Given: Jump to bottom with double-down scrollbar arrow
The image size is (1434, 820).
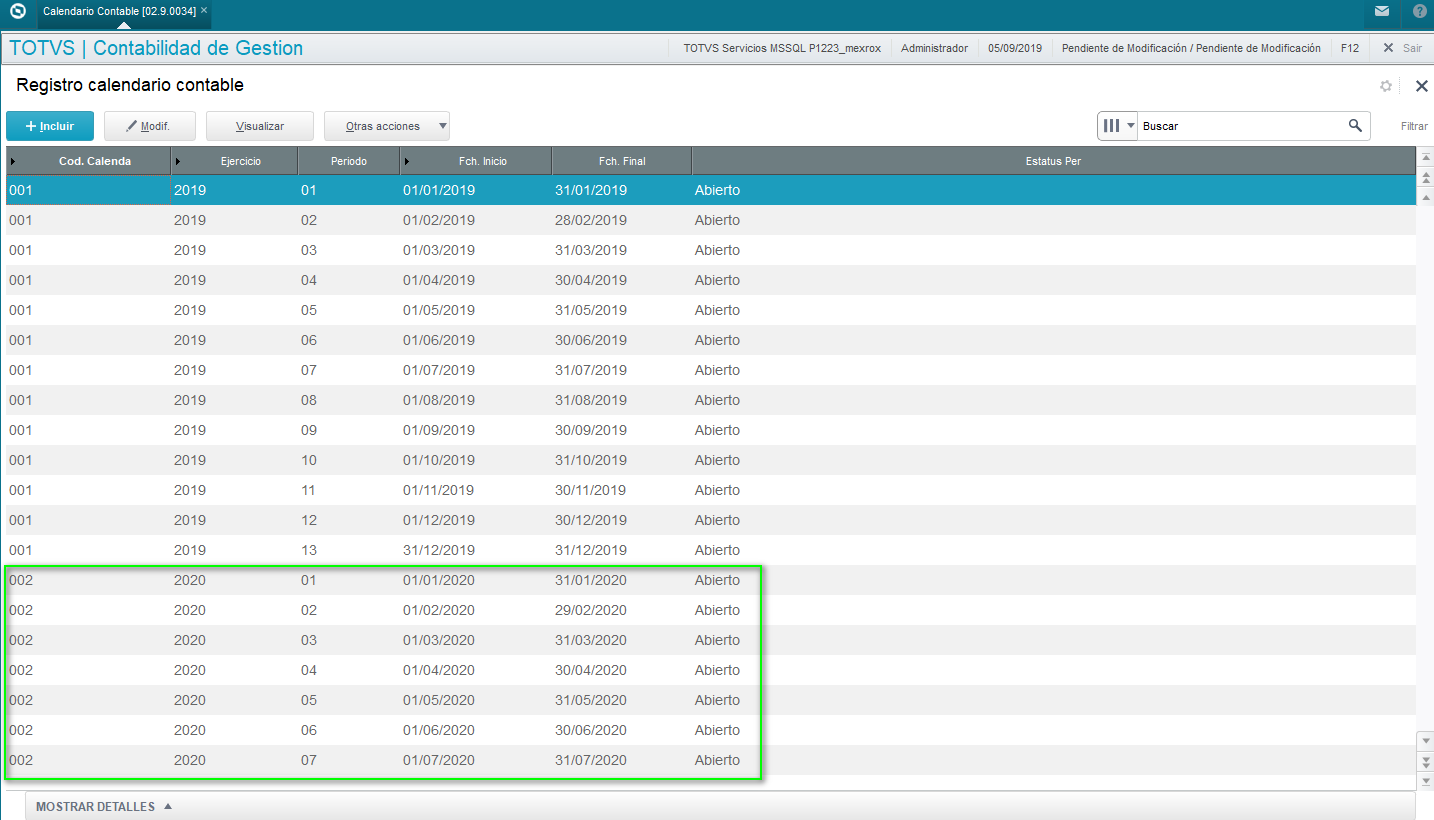Looking at the screenshot, I should pos(1426,762).
